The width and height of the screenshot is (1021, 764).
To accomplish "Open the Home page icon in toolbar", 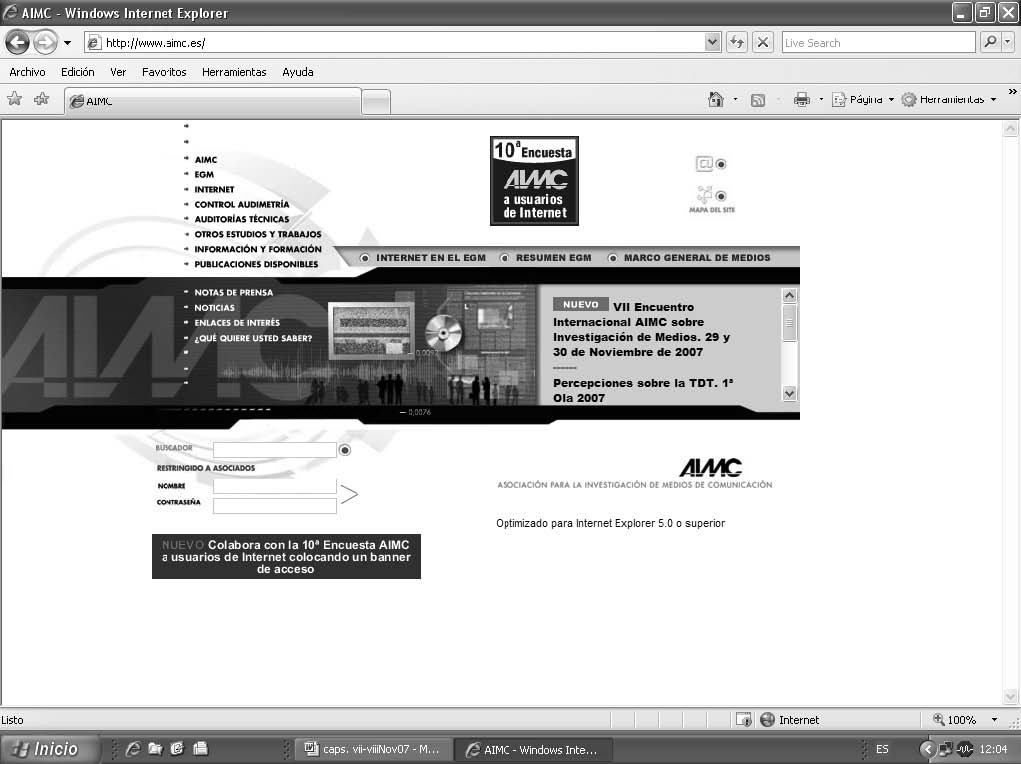I will pyautogui.click(x=715, y=99).
